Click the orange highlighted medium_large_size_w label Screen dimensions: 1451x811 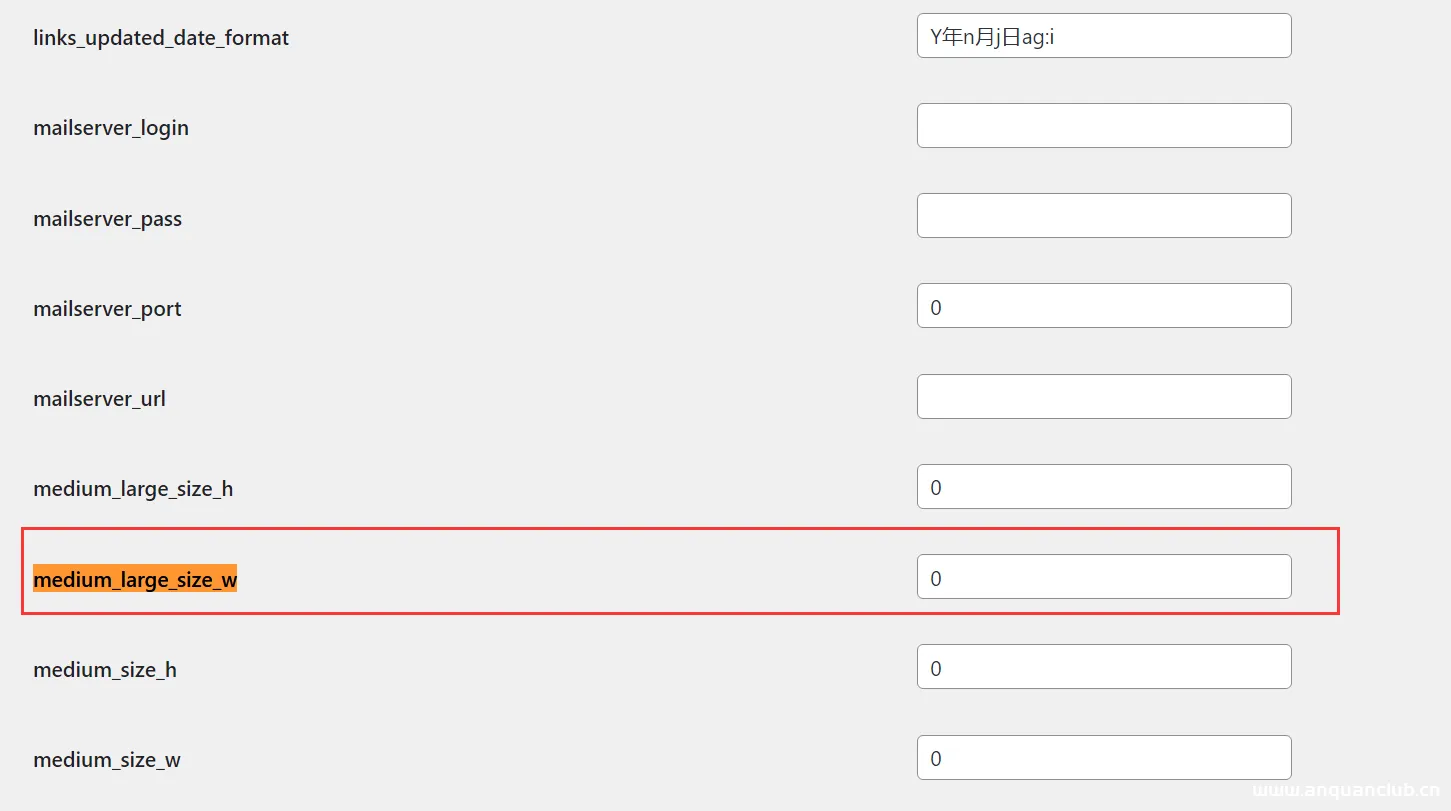(x=135, y=579)
